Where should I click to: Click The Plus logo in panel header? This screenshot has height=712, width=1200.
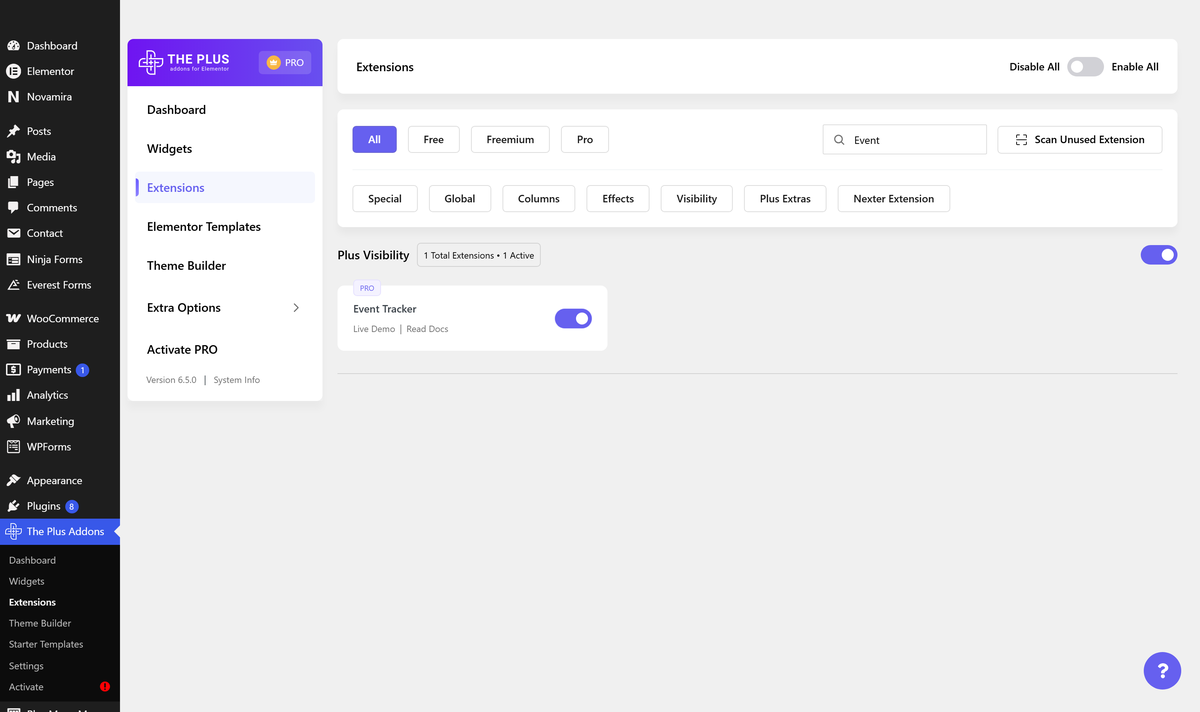(184, 63)
